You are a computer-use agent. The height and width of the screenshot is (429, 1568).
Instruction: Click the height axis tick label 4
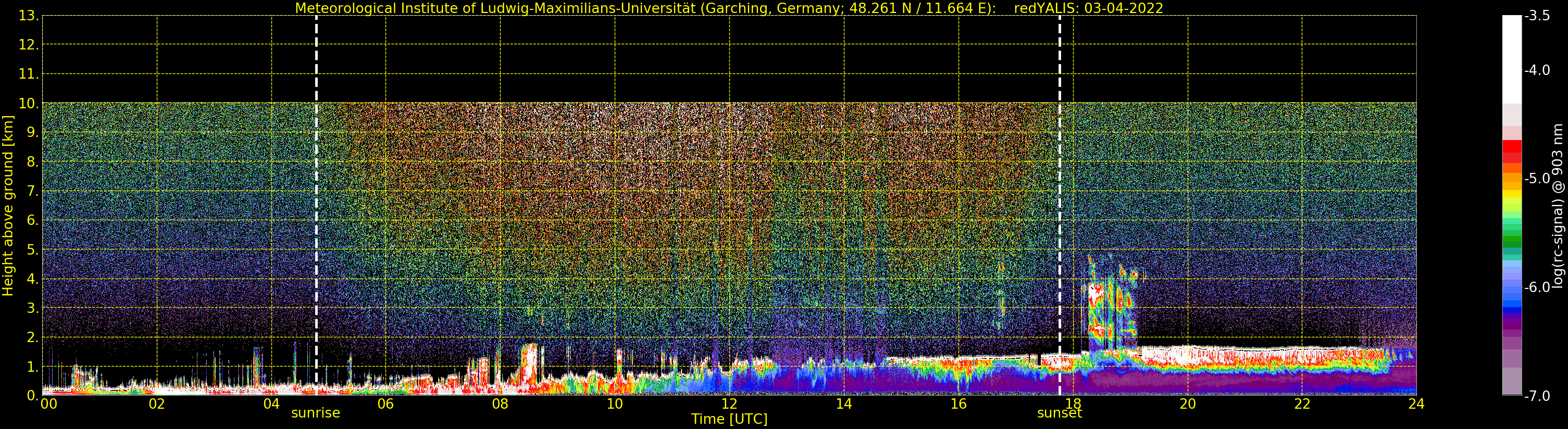(x=33, y=279)
